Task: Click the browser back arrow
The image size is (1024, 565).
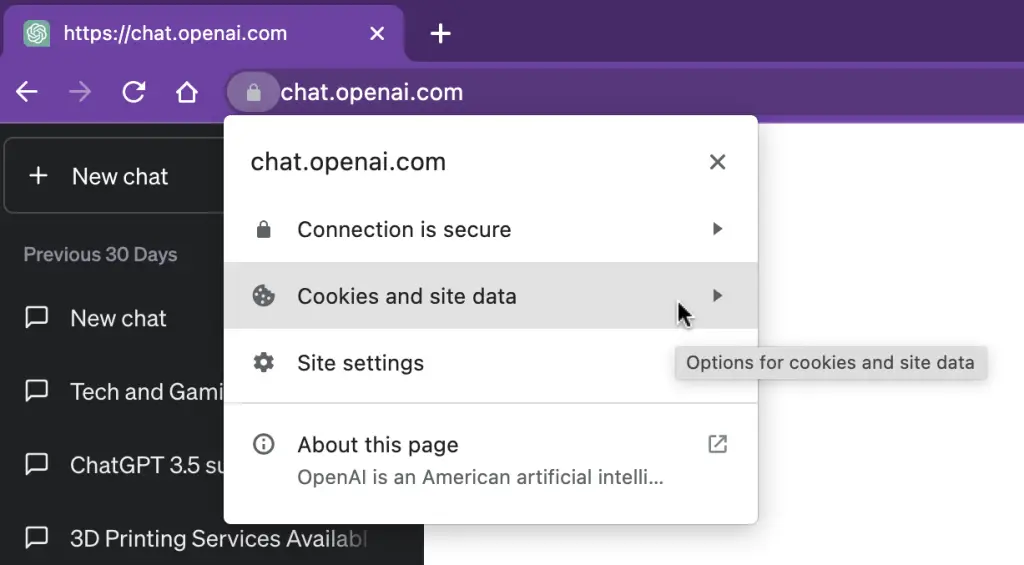Action: 27,92
